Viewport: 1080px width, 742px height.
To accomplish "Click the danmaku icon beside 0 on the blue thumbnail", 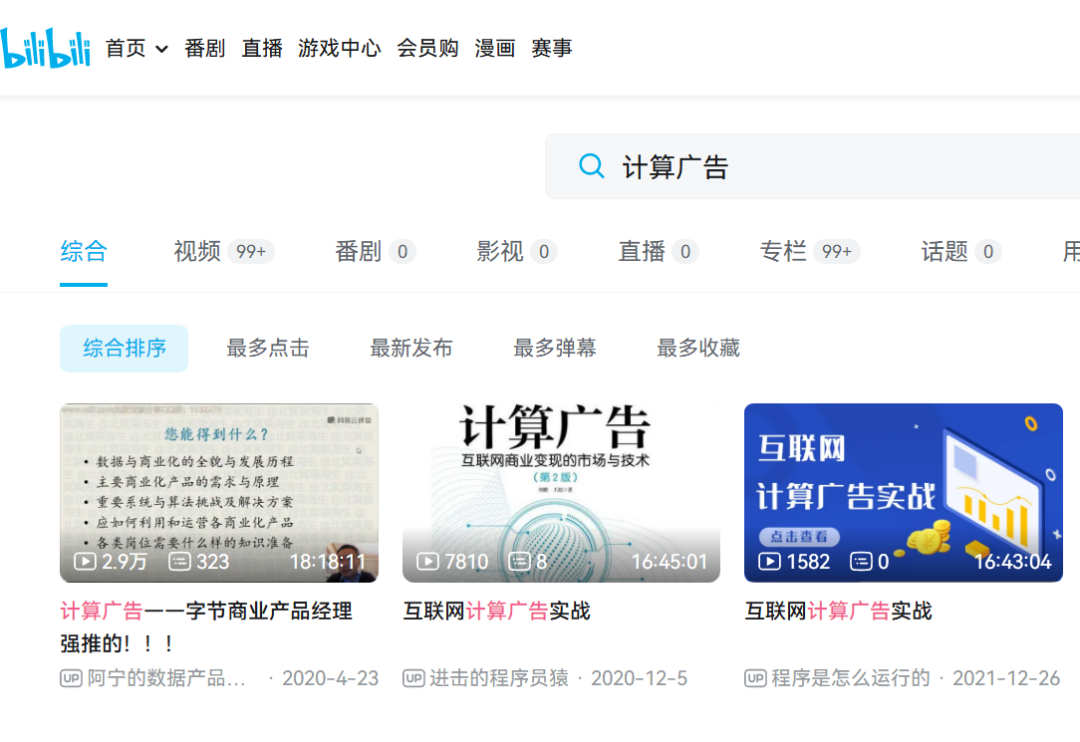I will [x=861, y=561].
